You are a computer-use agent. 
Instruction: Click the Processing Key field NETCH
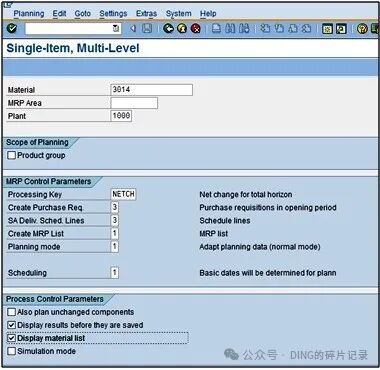[x=123, y=194]
